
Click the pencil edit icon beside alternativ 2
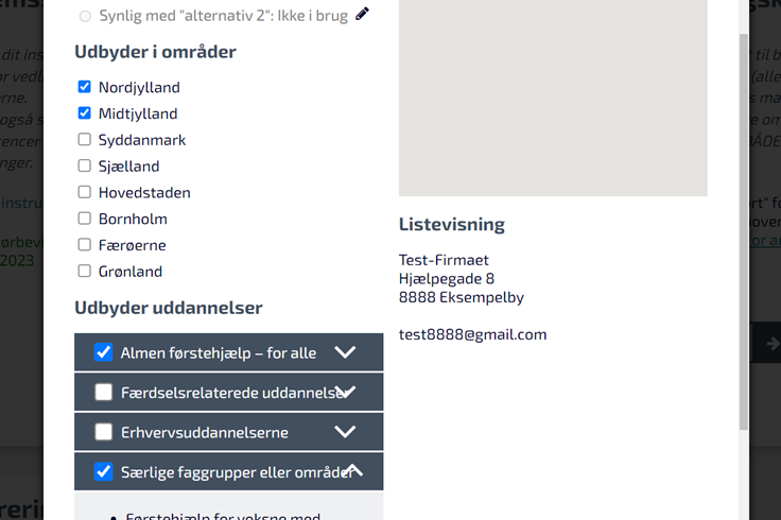tap(362, 14)
